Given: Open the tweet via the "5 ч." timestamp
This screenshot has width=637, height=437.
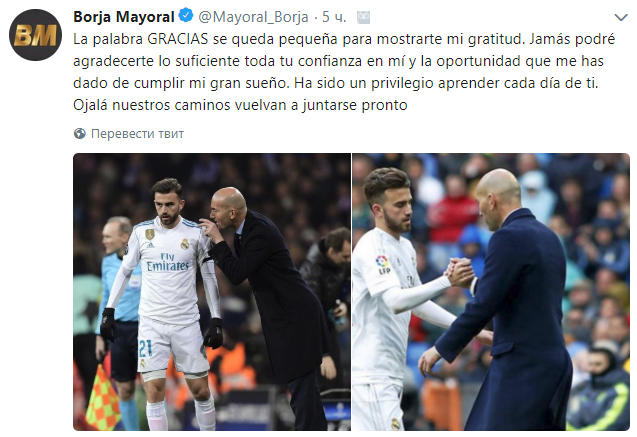Looking at the screenshot, I should click(334, 17).
